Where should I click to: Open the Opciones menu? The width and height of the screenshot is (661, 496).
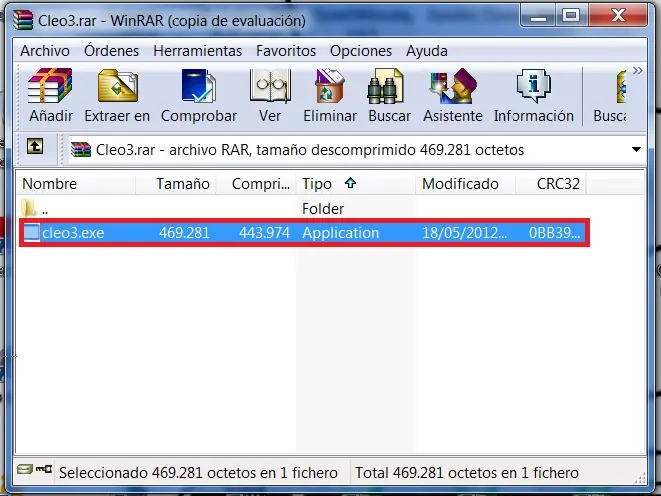(361, 51)
